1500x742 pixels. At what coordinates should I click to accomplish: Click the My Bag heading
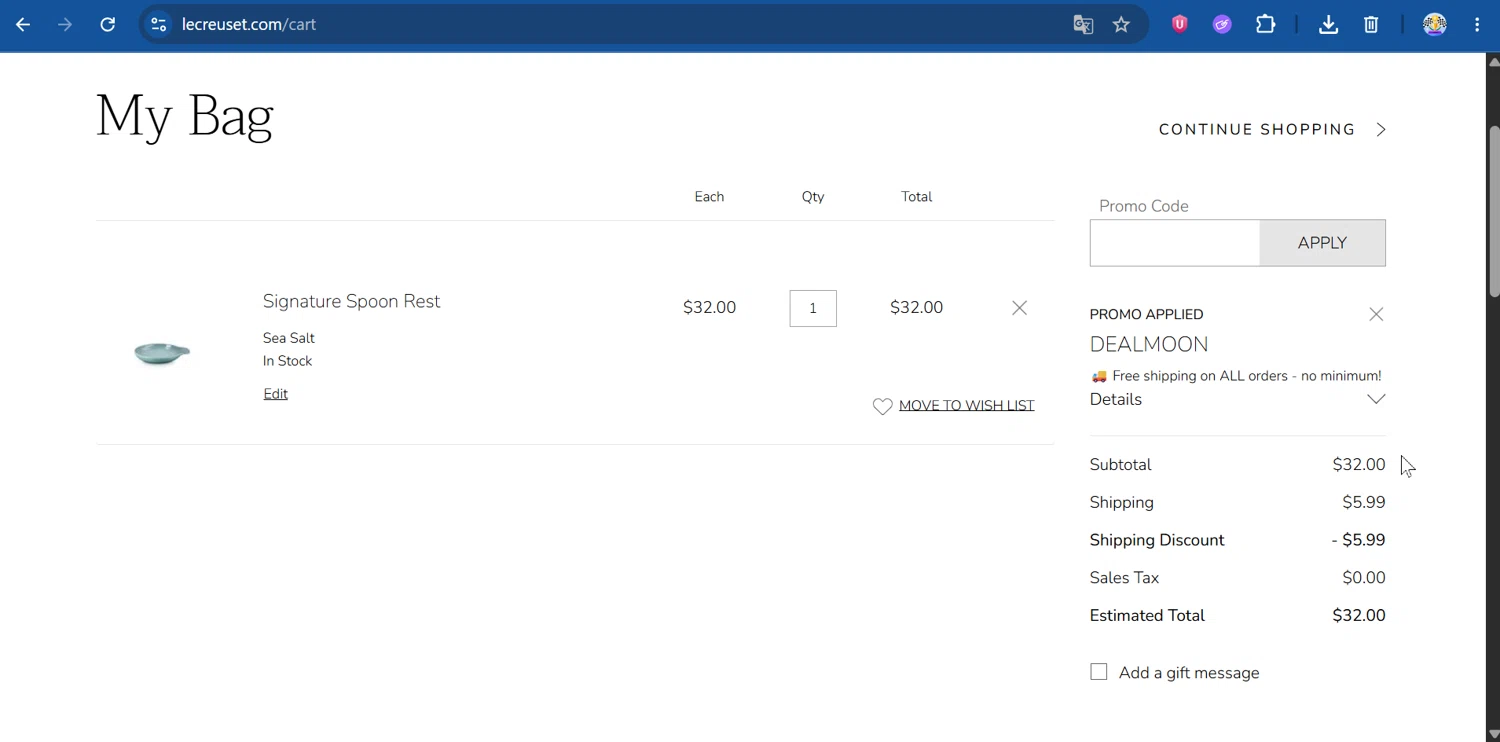pos(185,117)
